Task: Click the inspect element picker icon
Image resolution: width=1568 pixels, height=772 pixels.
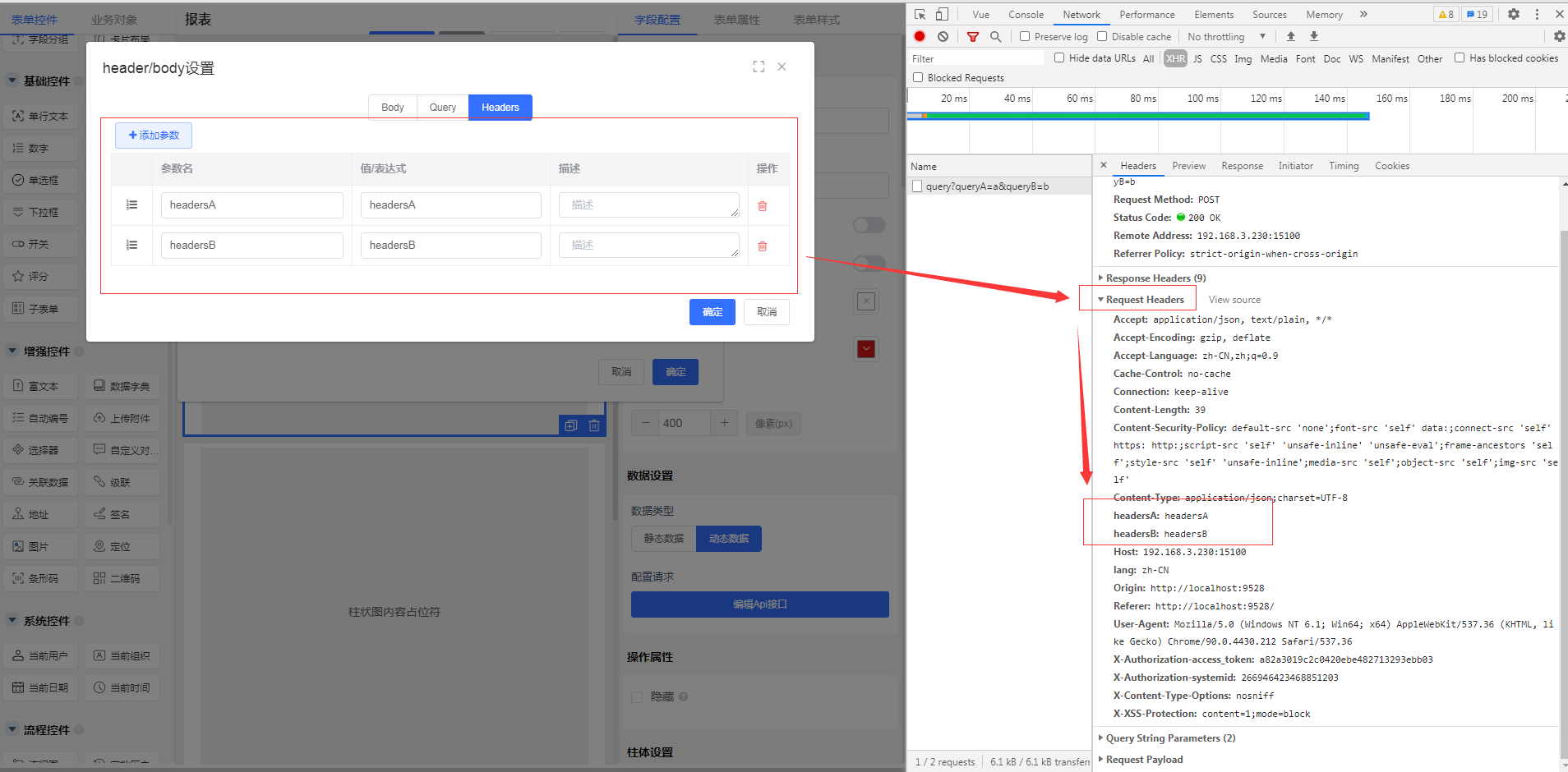Action: pyautogui.click(x=920, y=14)
